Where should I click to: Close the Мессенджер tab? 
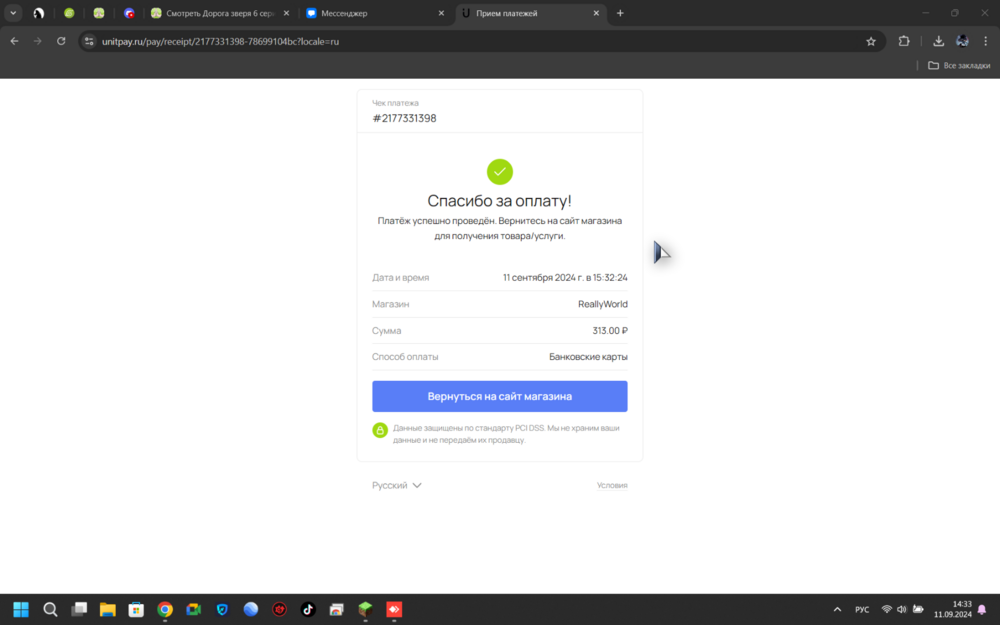pyautogui.click(x=441, y=13)
